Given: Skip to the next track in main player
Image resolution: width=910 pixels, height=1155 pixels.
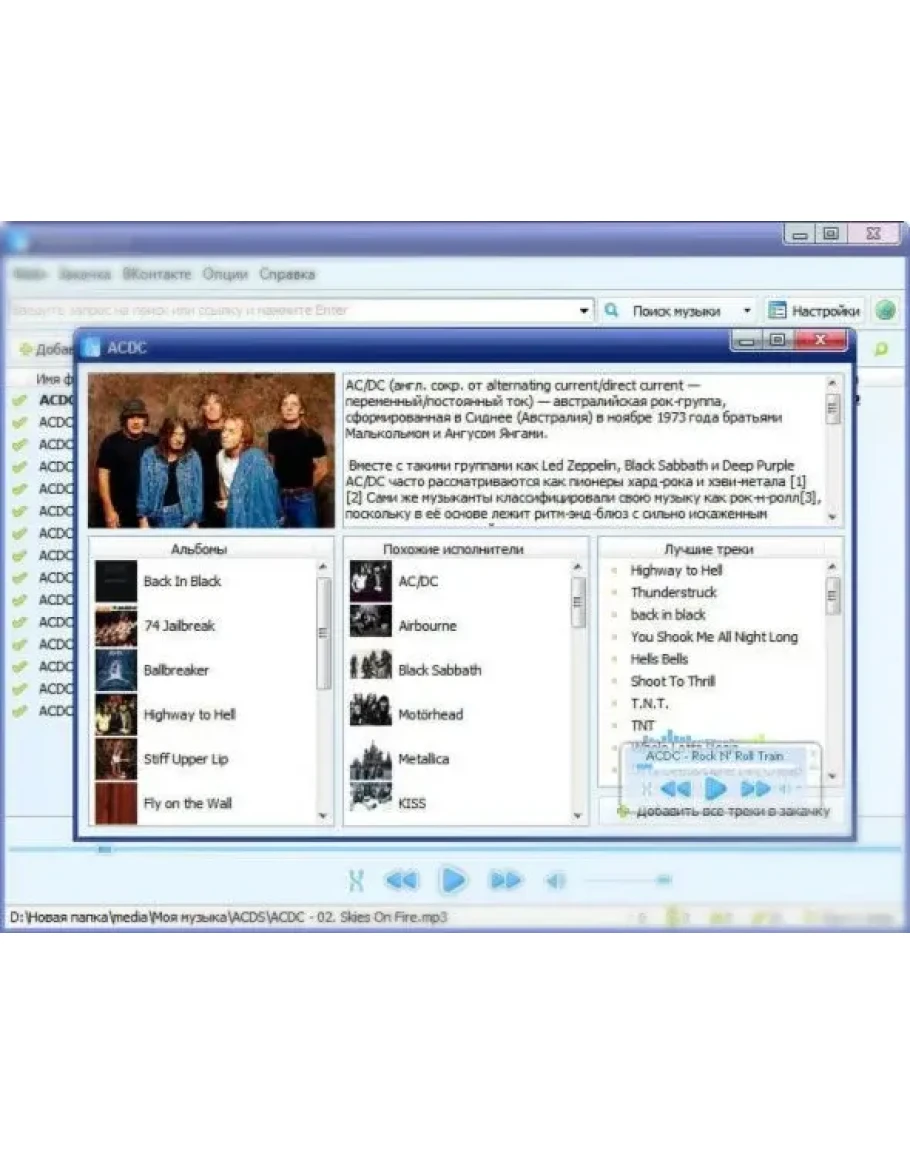Looking at the screenshot, I should [505, 880].
